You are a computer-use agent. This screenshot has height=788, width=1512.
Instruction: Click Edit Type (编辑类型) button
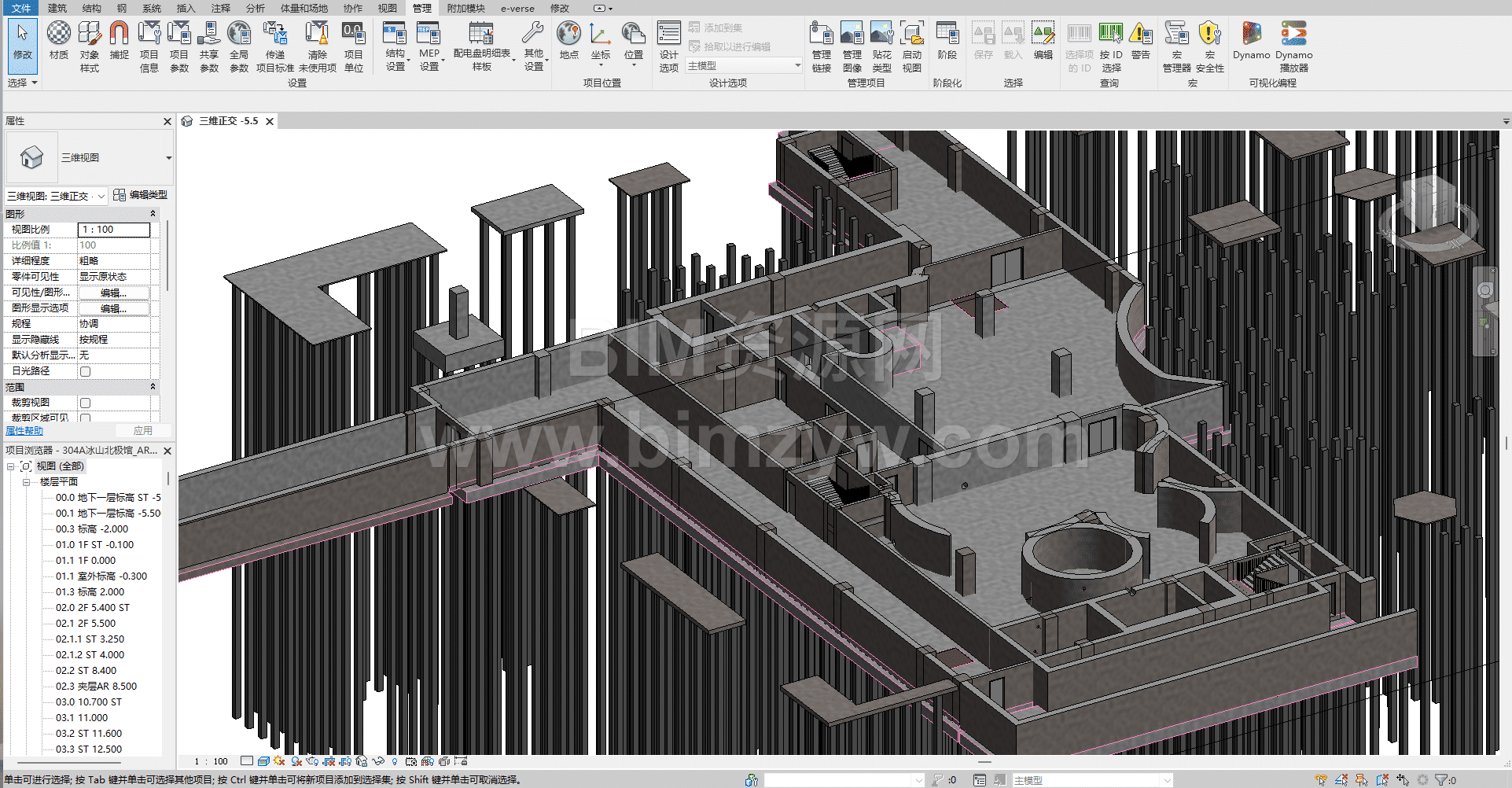(x=141, y=195)
